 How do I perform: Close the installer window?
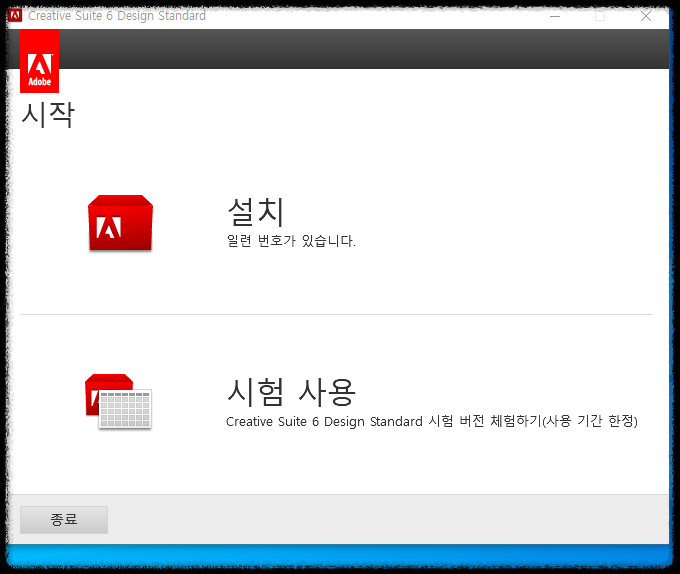coord(646,16)
